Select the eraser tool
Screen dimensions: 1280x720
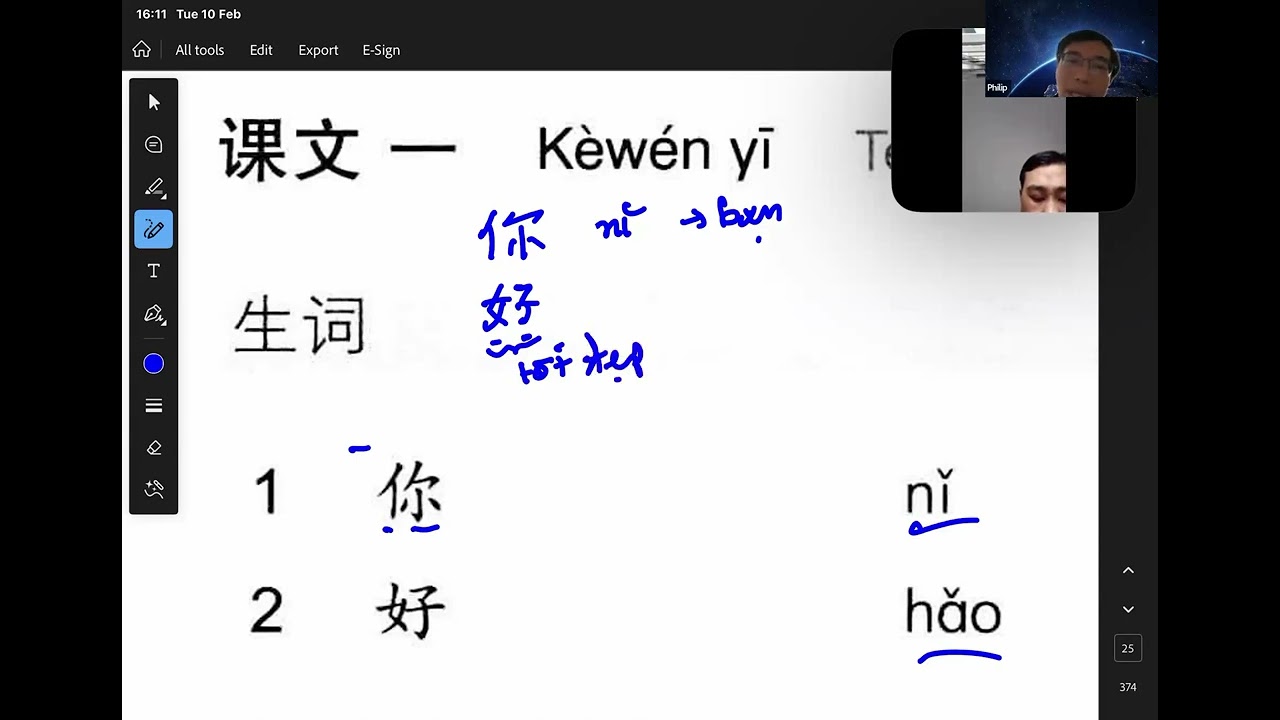coord(154,448)
